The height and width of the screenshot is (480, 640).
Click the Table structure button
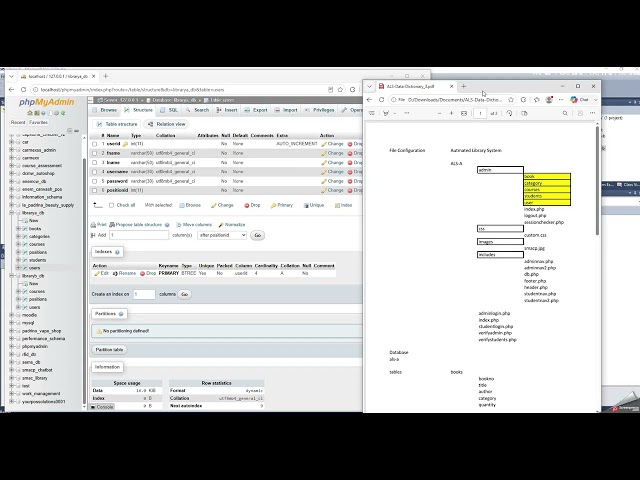coord(117,124)
